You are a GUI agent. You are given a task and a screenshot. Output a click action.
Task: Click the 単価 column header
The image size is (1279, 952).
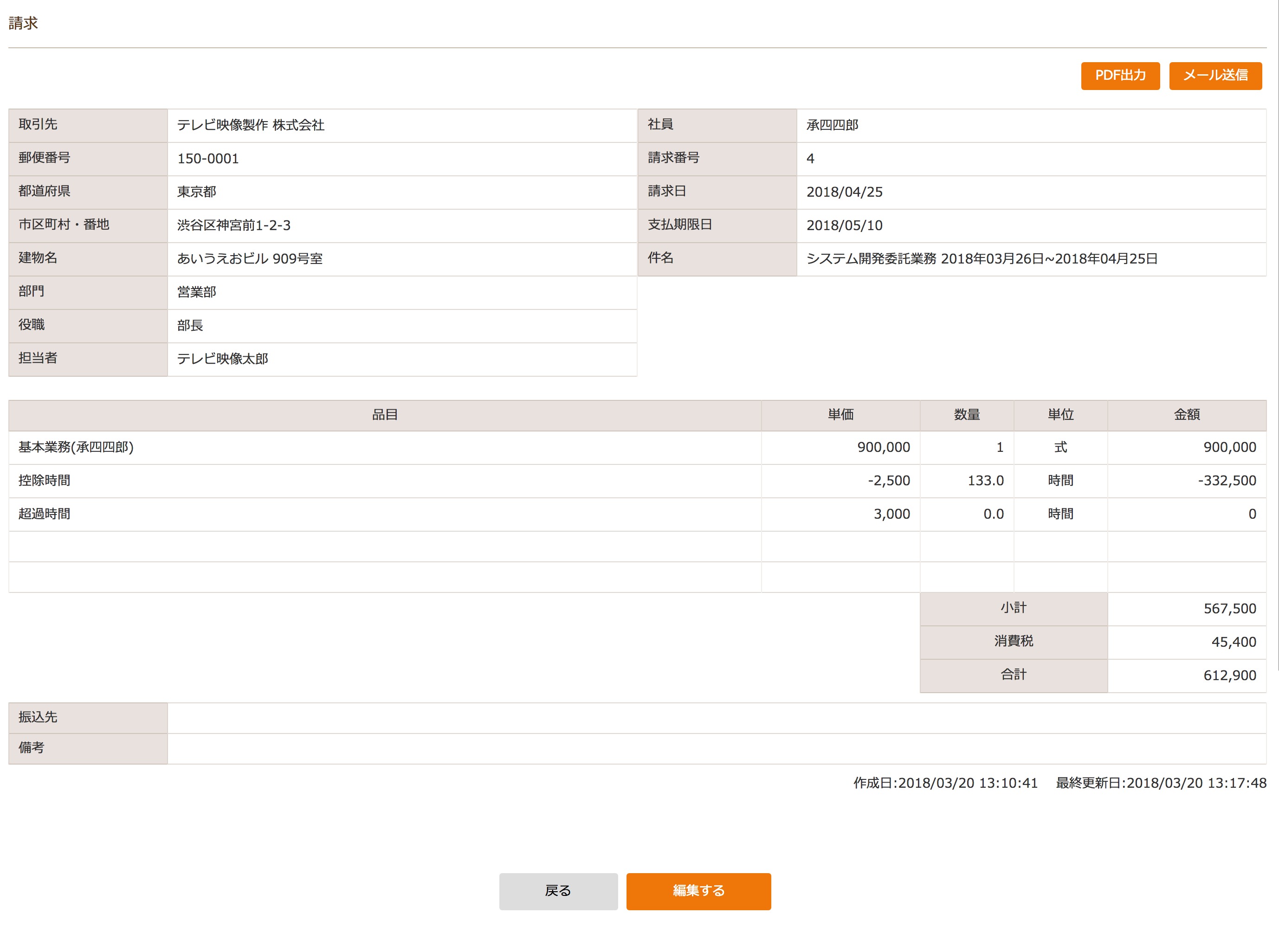[841, 415]
